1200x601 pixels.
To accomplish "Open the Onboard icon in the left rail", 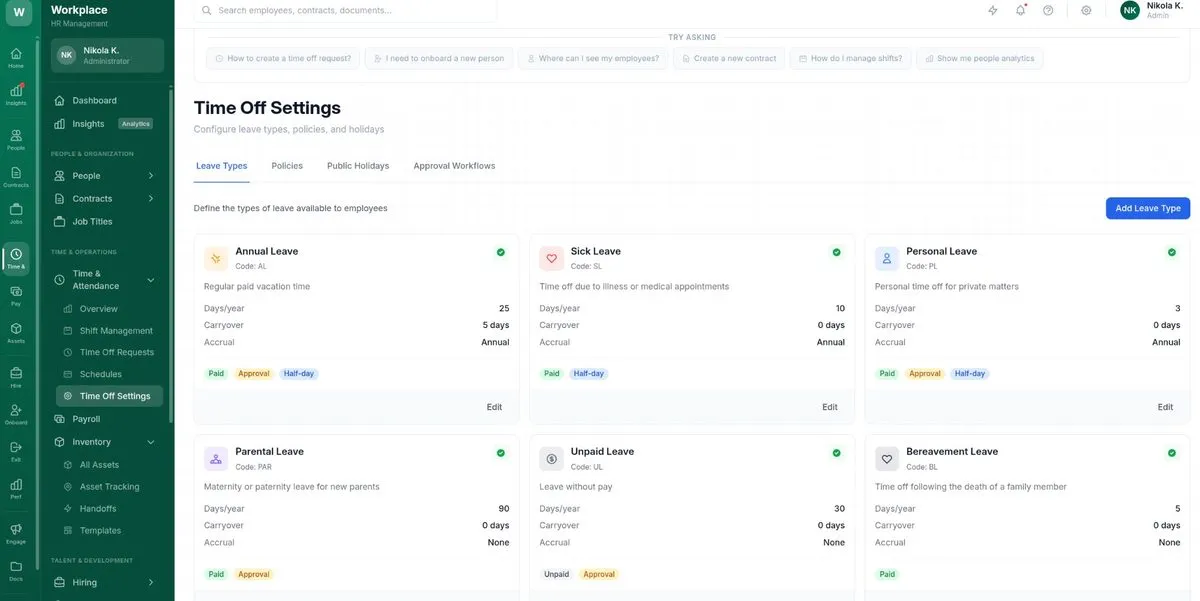I will (x=16, y=413).
